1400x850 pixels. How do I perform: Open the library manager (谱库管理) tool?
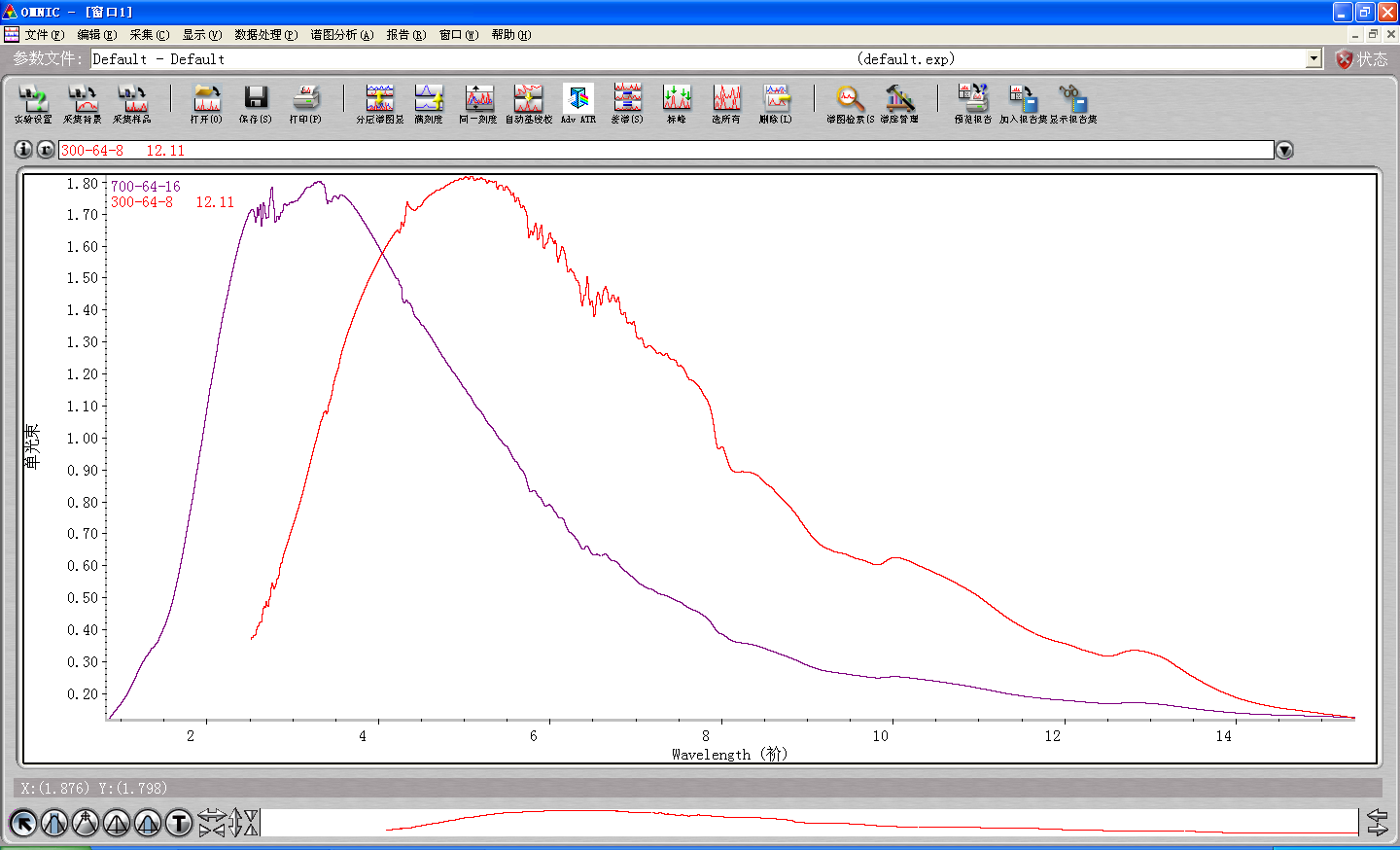[899, 104]
